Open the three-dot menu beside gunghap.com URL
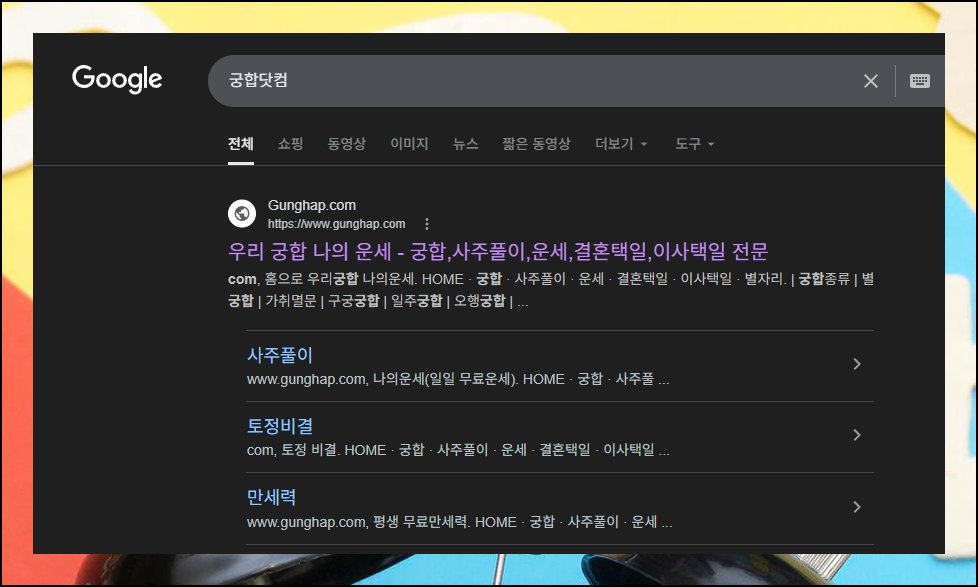 click(427, 224)
